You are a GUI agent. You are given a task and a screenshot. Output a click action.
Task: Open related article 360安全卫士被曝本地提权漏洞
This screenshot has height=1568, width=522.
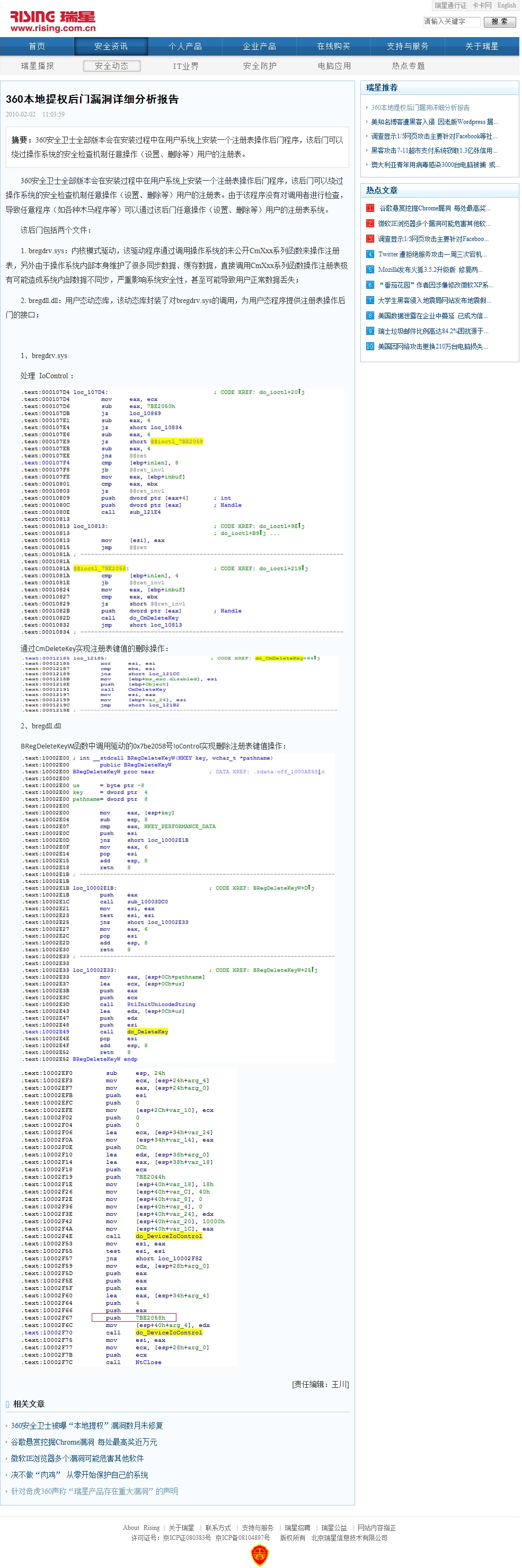click(87, 1426)
